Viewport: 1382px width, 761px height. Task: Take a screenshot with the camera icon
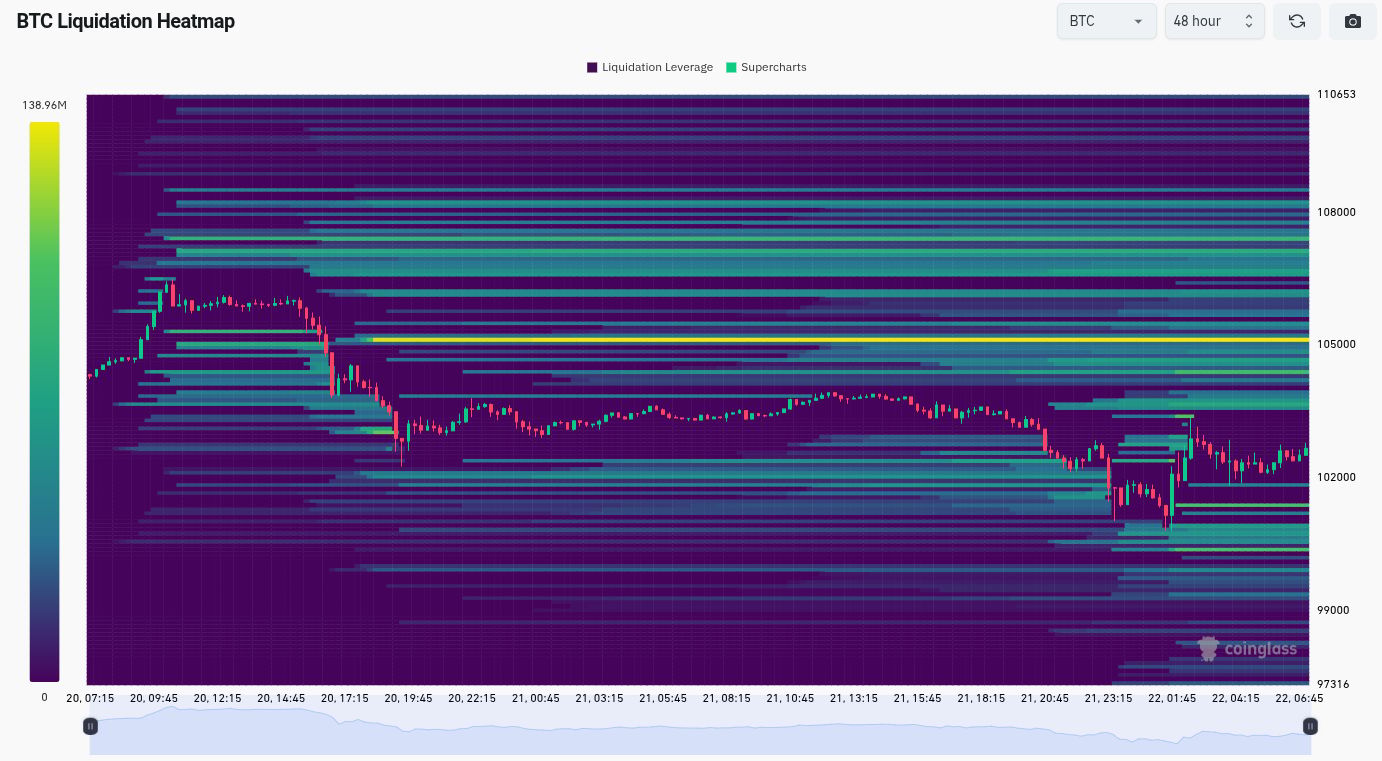(x=1353, y=21)
